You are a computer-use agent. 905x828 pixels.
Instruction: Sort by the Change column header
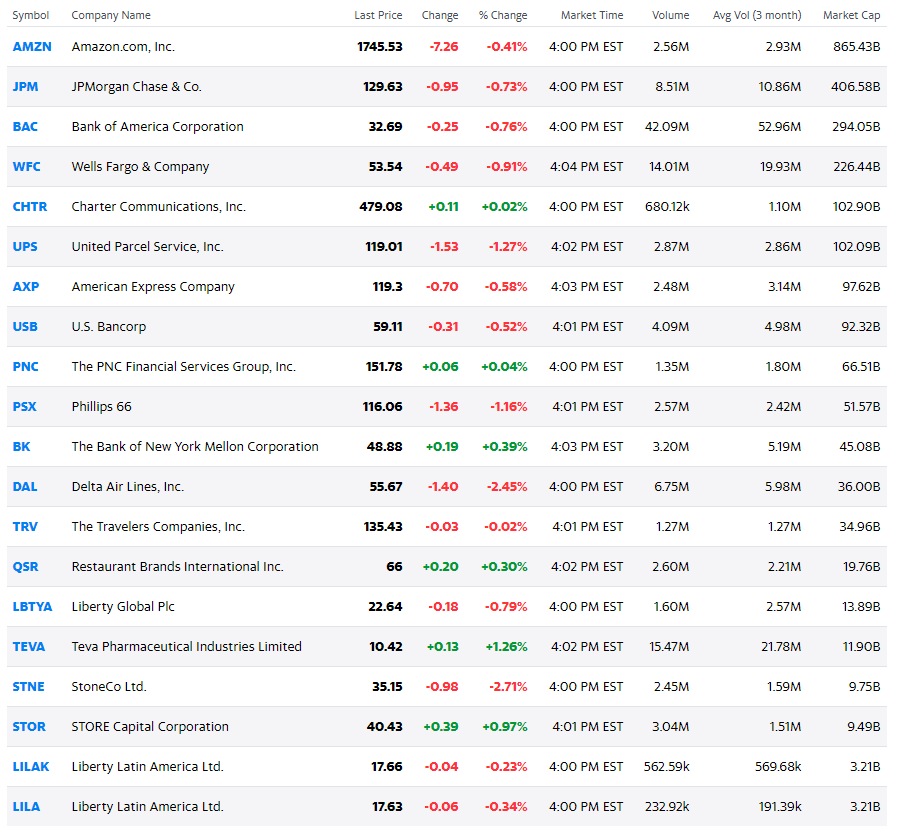(x=440, y=16)
